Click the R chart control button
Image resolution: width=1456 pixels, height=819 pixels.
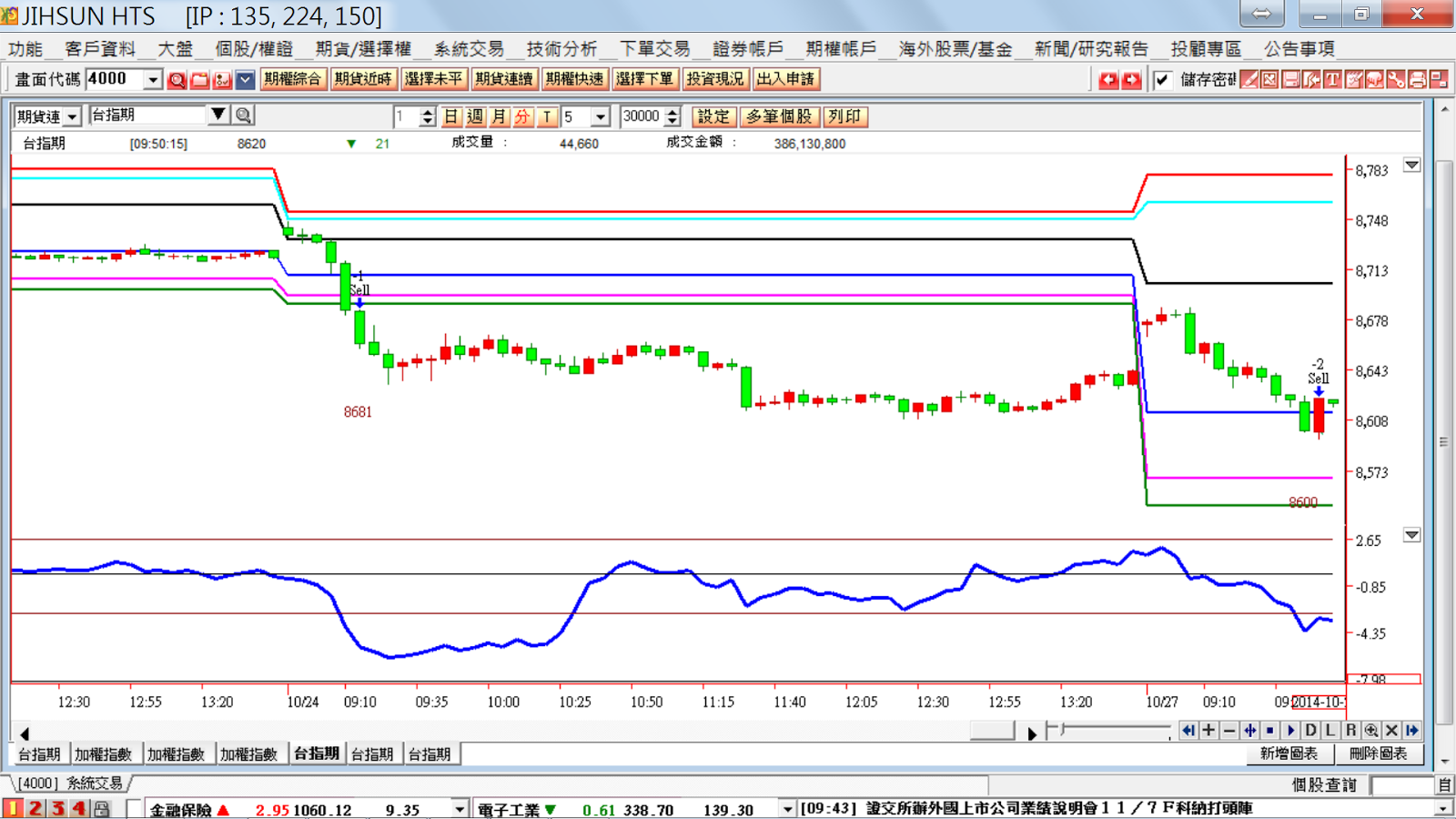pyautogui.click(x=1351, y=730)
